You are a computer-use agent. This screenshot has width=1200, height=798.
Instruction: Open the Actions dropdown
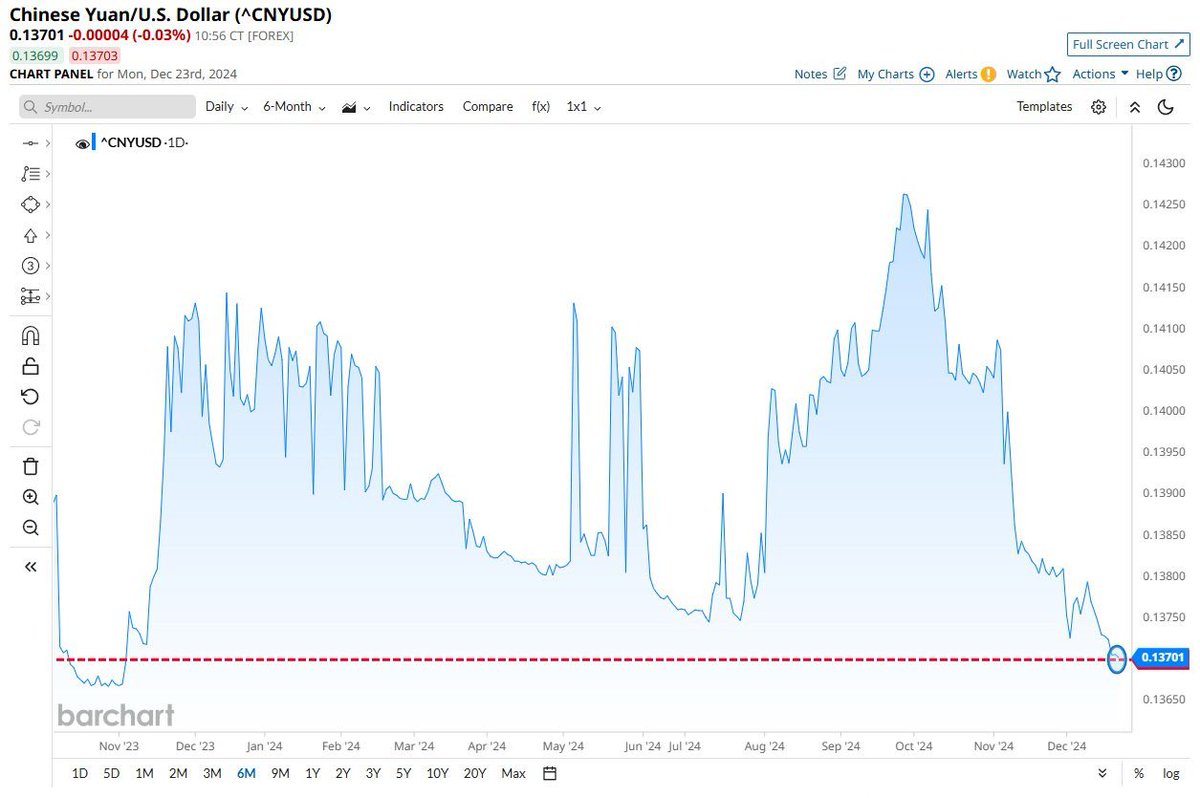tap(1100, 74)
